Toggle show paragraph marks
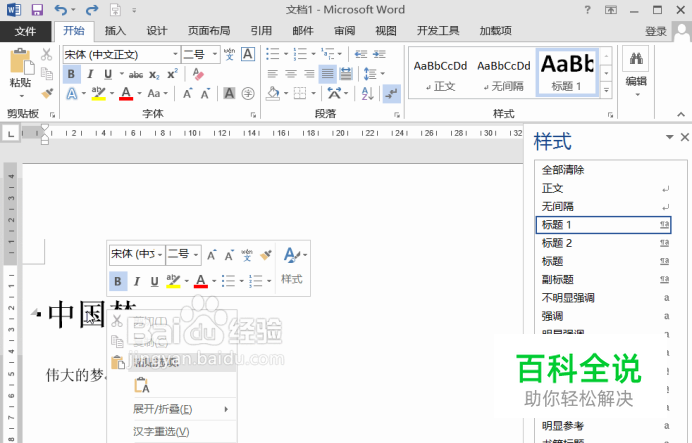Screen dimensions: 692x443 (391, 94)
